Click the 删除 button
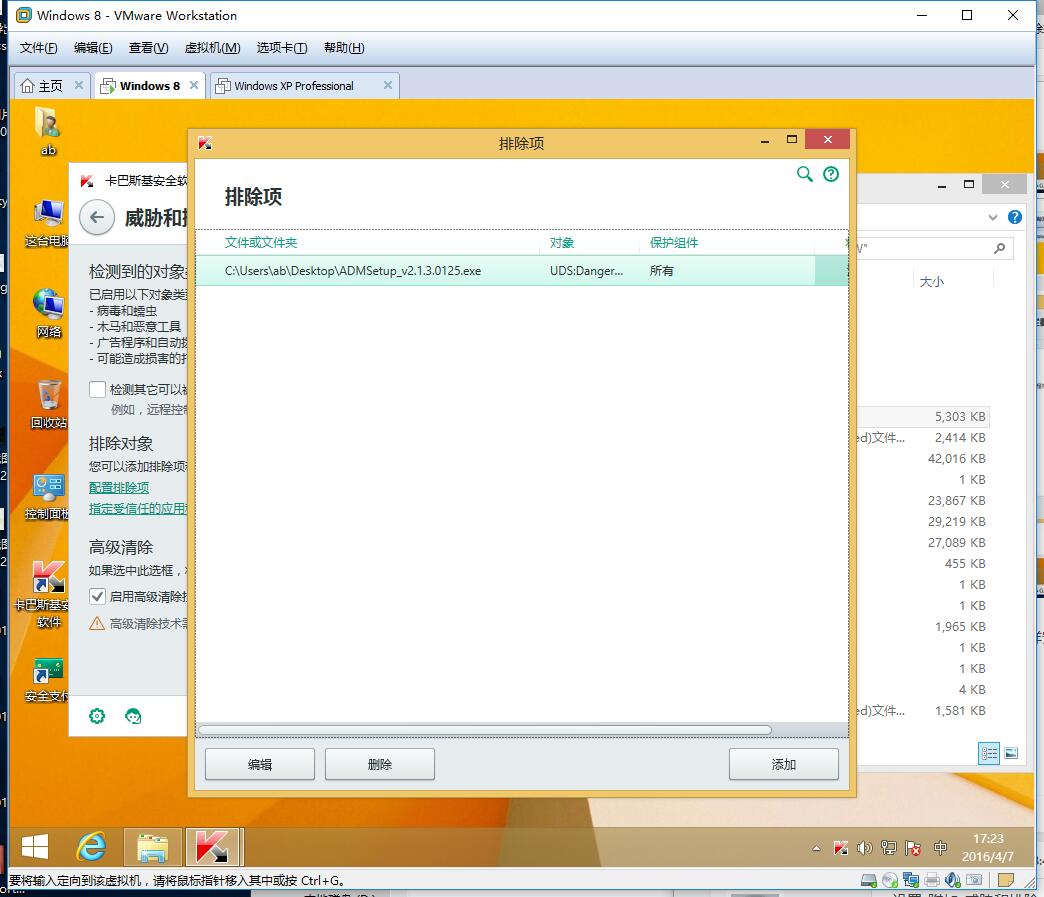 click(x=380, y=764)
